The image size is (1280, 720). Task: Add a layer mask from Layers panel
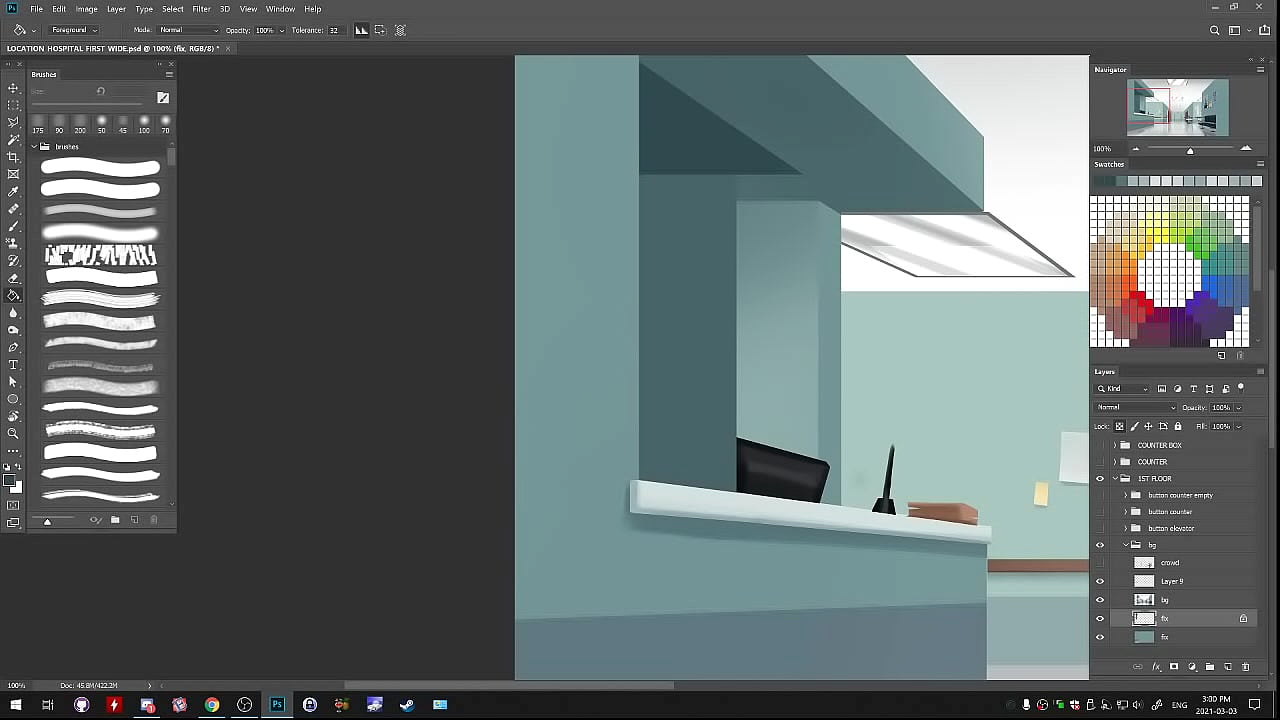coord(1174,667)
